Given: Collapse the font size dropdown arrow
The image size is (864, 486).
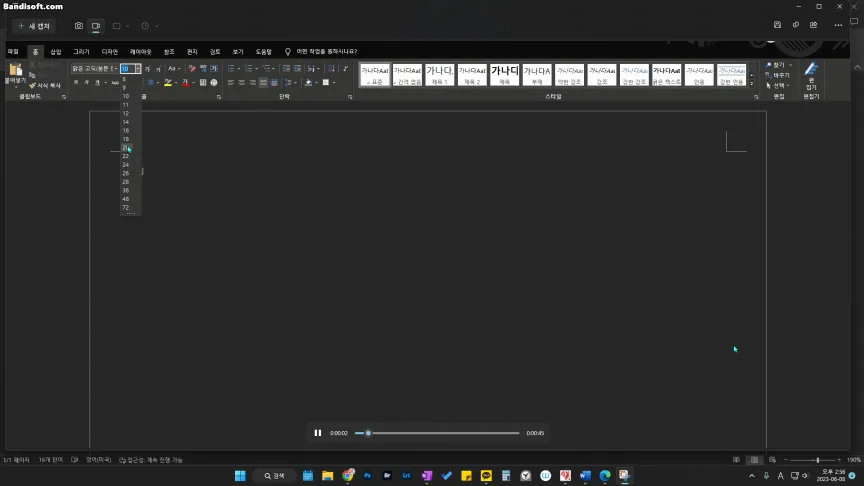Looking at the screenshot, I should click(x=138, y=69).
